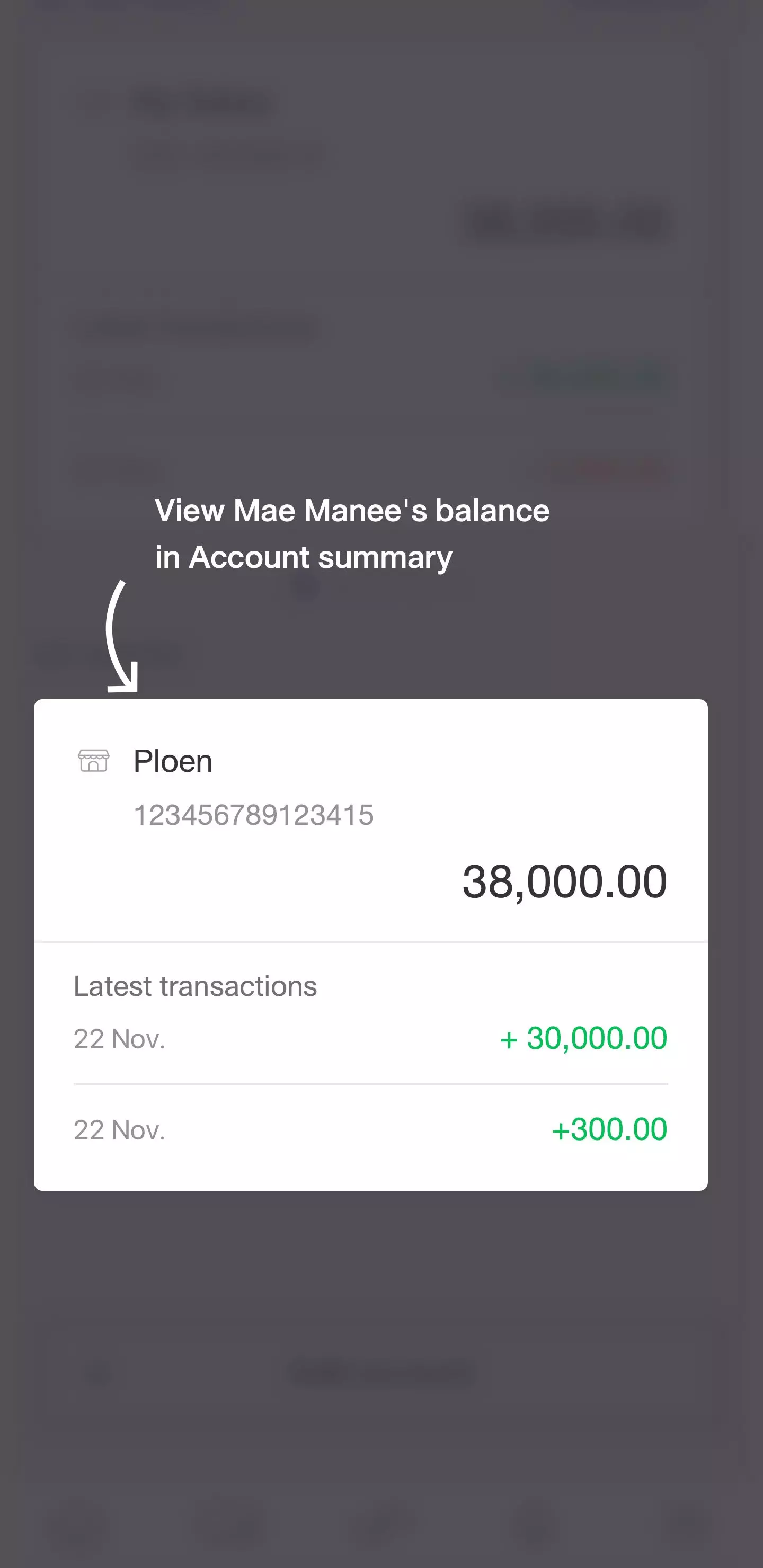Select the first 22 Nov. transaction date
Screen dimensions: 763x1568
(119, 1039)
